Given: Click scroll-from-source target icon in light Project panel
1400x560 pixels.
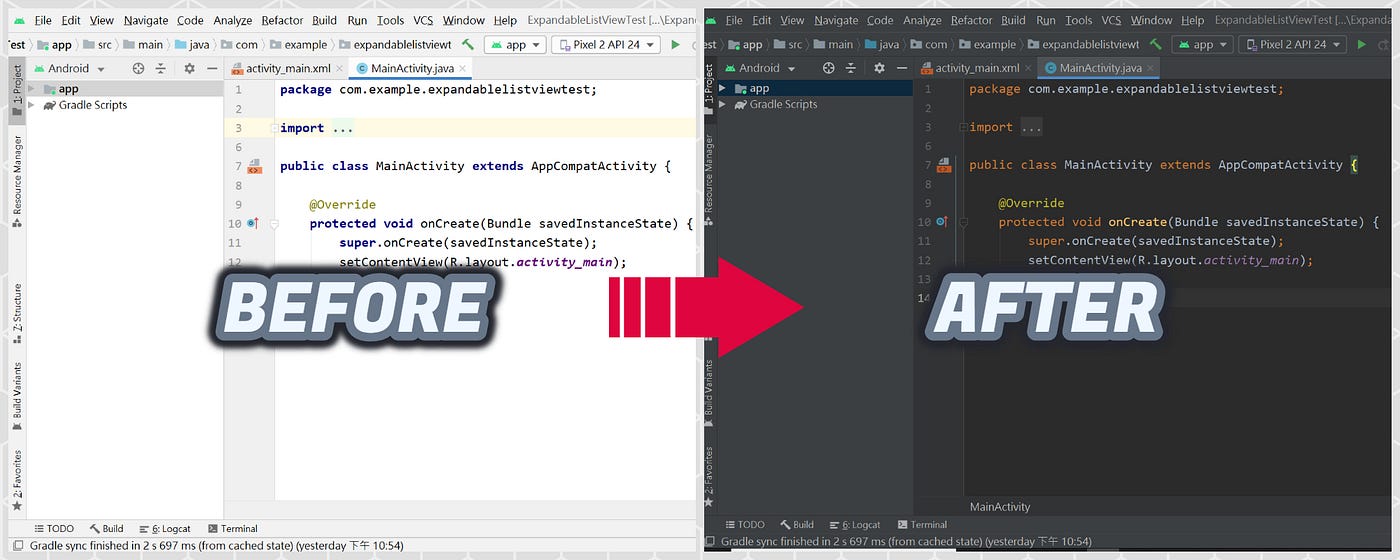Looking at the screenshot, I should pyautogui.click(x=138, y=68).
